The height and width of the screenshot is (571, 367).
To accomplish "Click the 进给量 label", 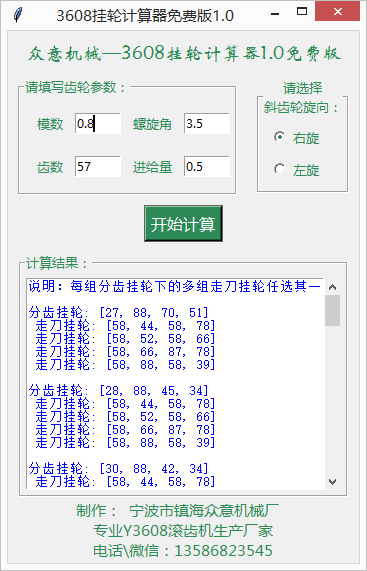I will tap(152, 167).
